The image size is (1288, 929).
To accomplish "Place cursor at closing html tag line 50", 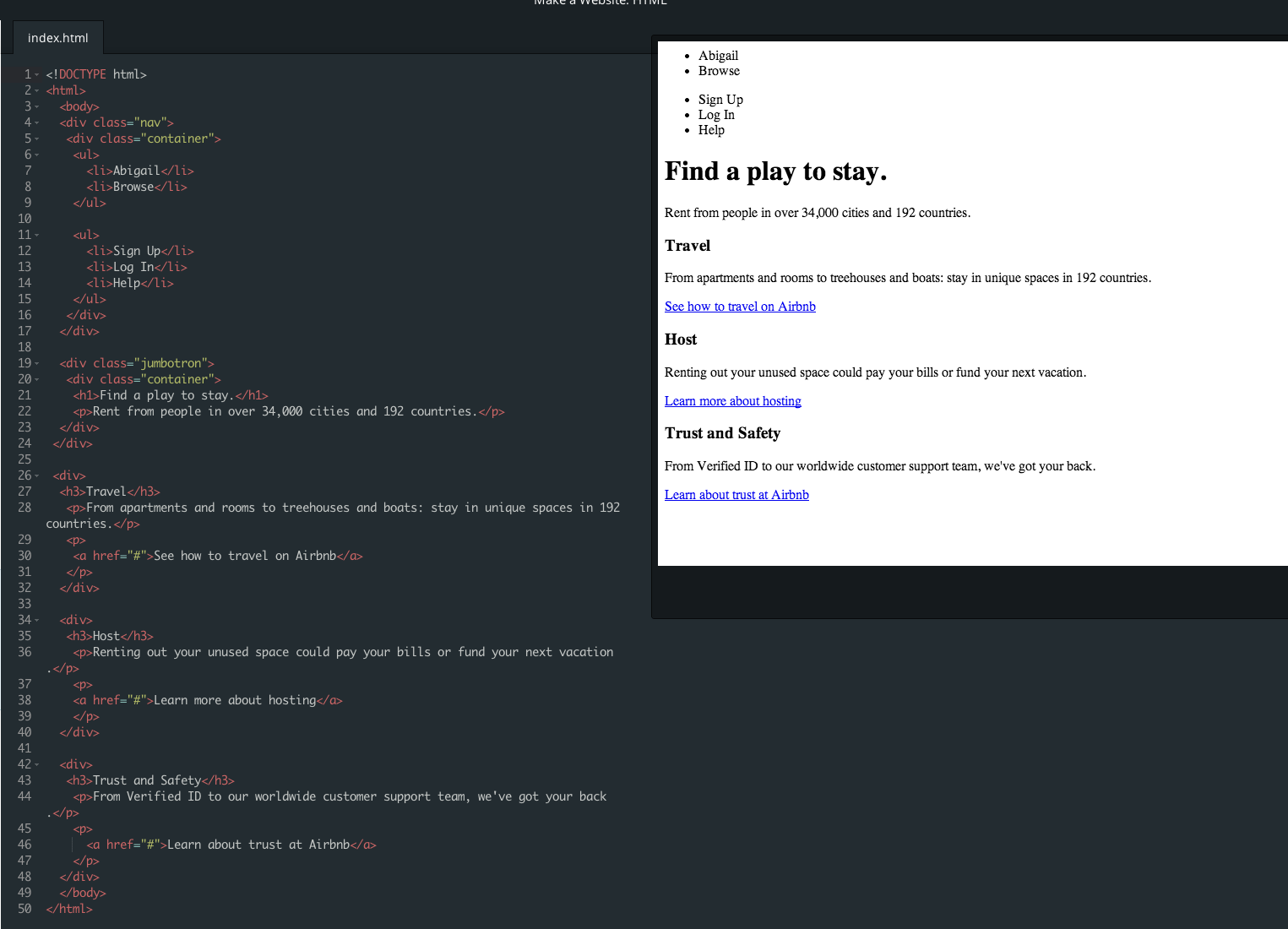I will click(69, 909).
